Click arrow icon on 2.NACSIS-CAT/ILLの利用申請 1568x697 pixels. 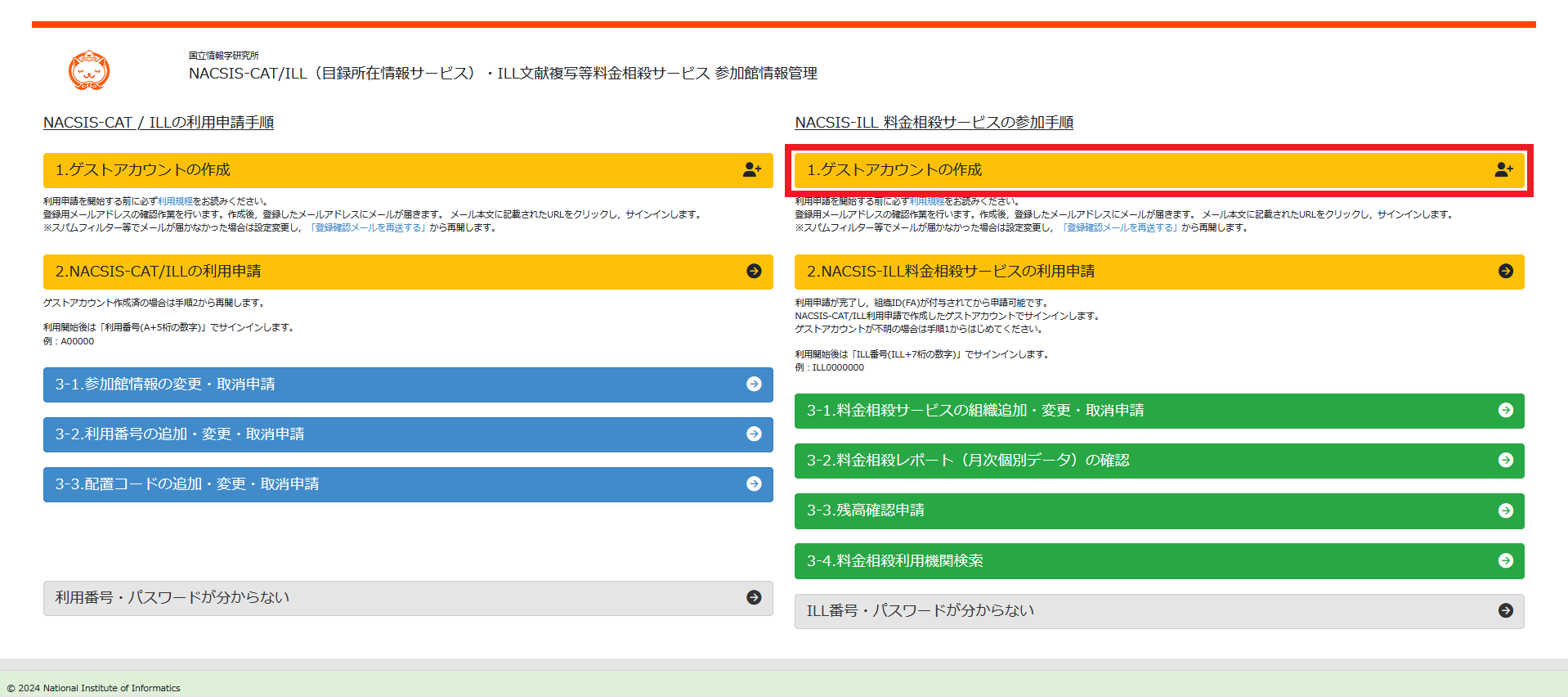tap(754, 271)
